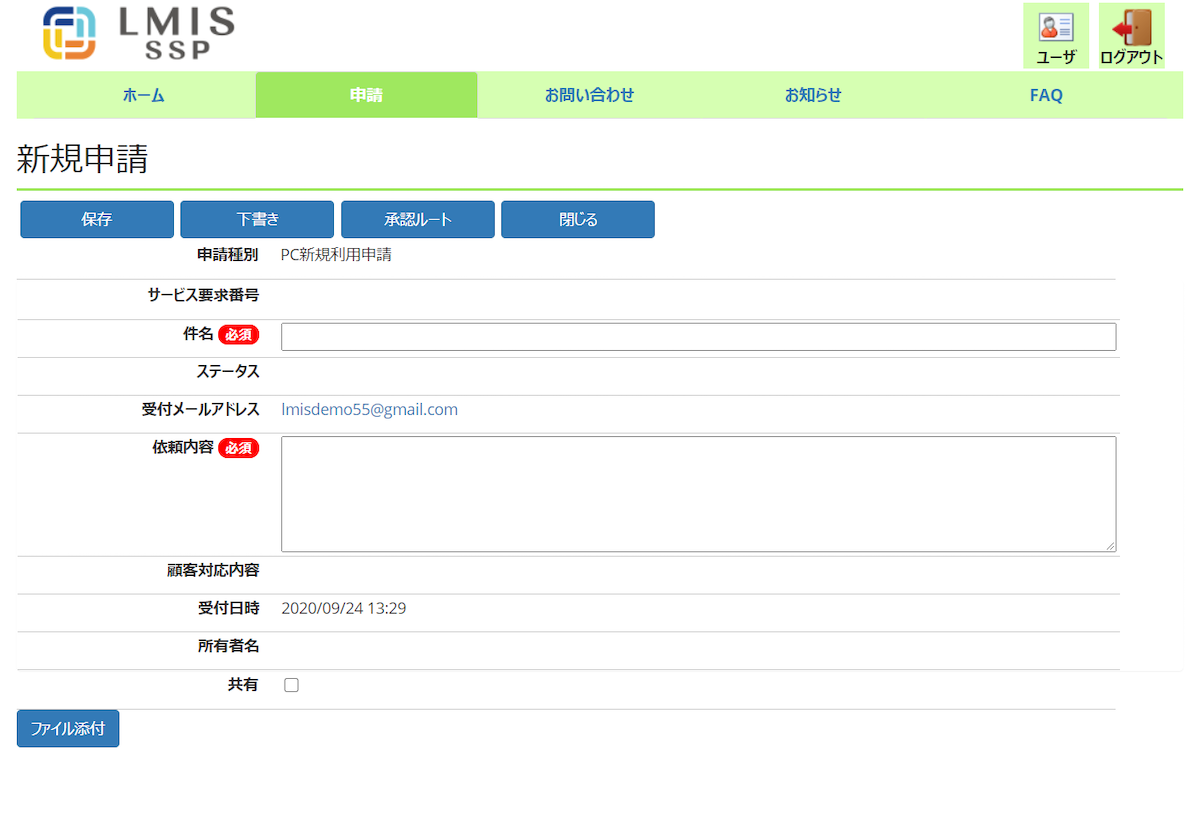Click the 2020/09/24 13:29 date value

click(343, 608)
